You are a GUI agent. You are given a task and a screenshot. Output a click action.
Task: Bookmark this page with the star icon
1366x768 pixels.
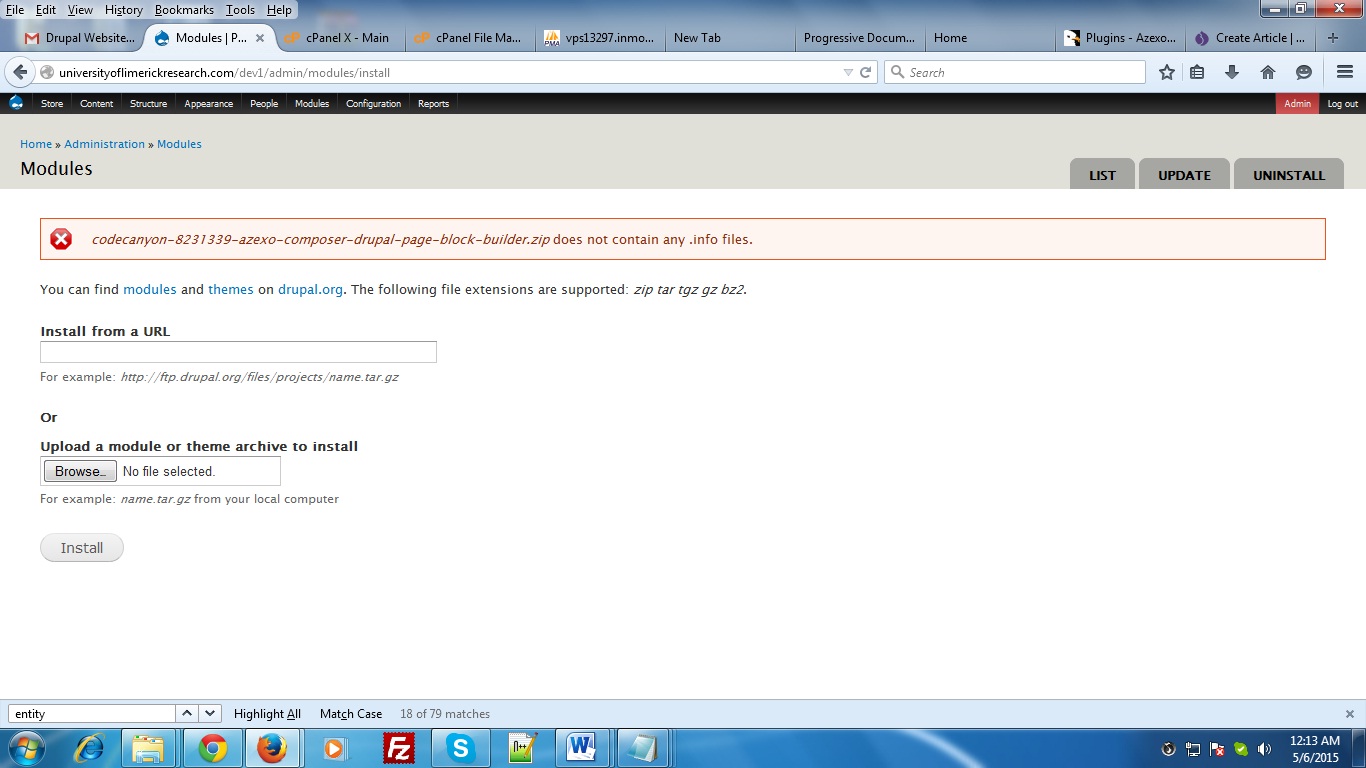coord(1166,72)
